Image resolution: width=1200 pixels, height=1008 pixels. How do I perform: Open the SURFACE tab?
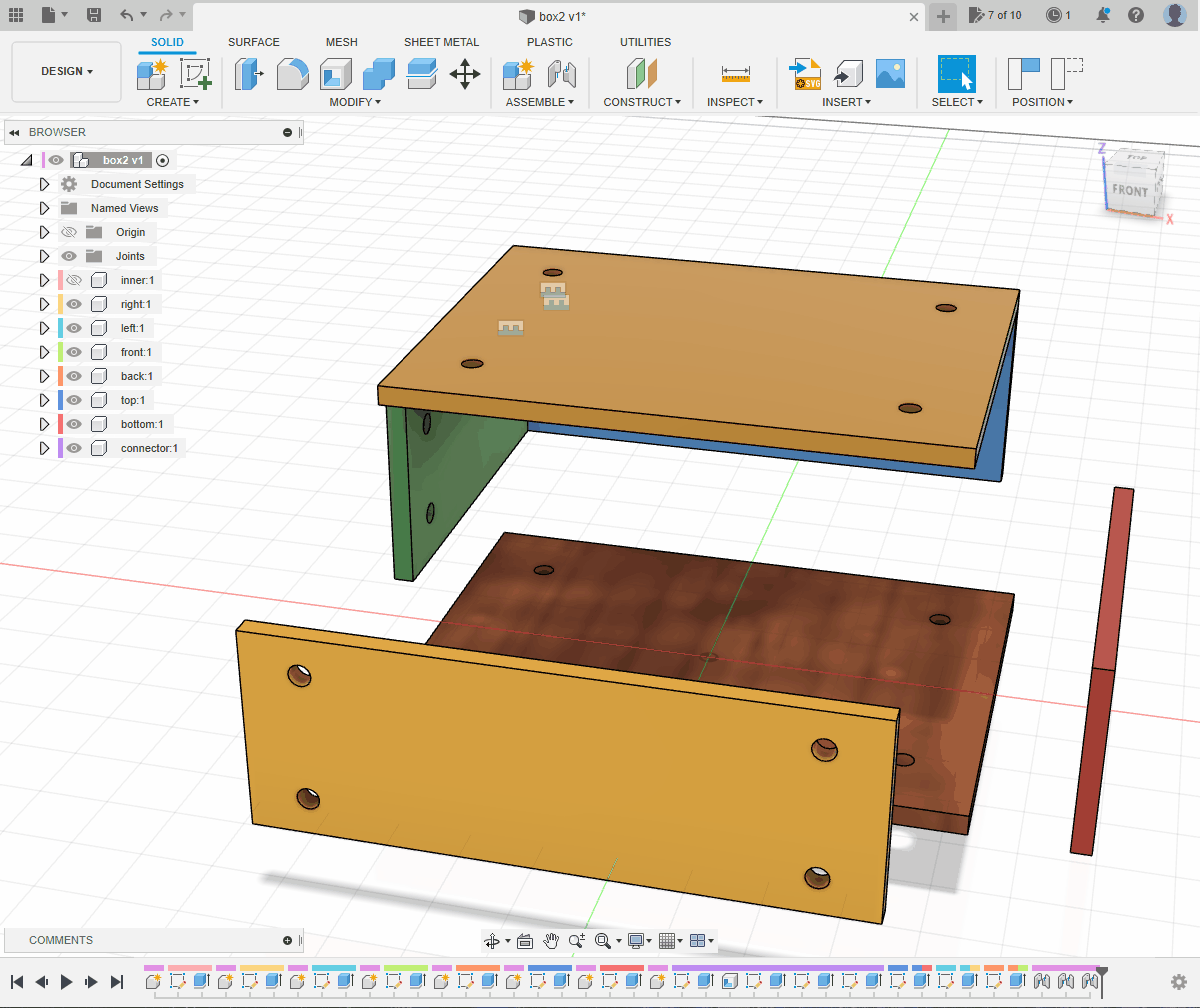click(x=253, y=42)
